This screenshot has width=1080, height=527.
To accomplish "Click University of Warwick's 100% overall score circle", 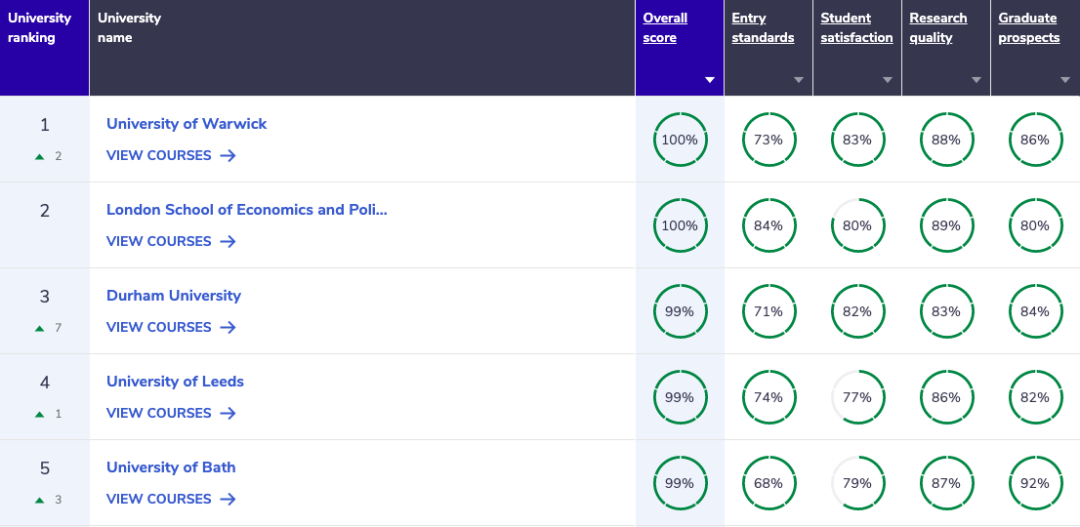I will (x=680, y=140).
